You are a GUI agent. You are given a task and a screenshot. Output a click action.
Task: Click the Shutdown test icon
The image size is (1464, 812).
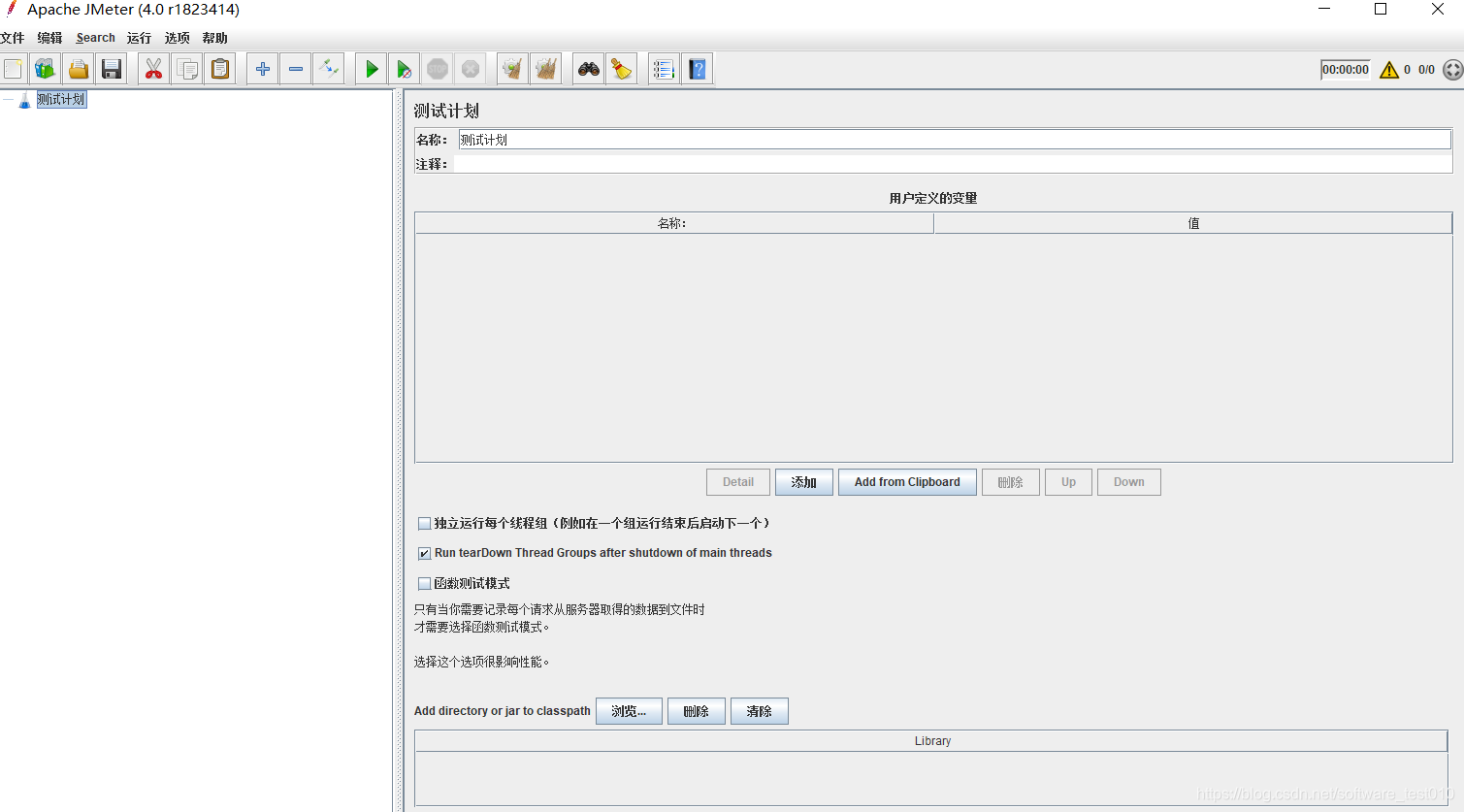click(471, 69)
